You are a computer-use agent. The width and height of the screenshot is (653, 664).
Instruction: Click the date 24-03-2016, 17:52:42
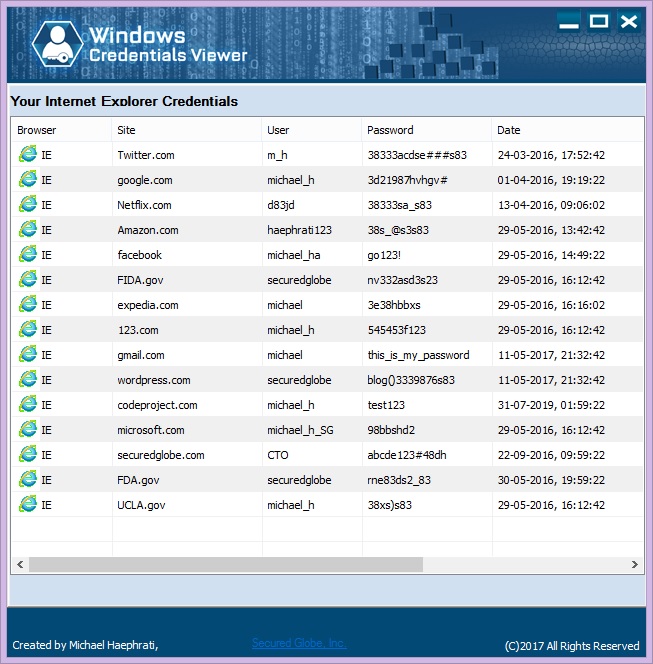[551, 155]
